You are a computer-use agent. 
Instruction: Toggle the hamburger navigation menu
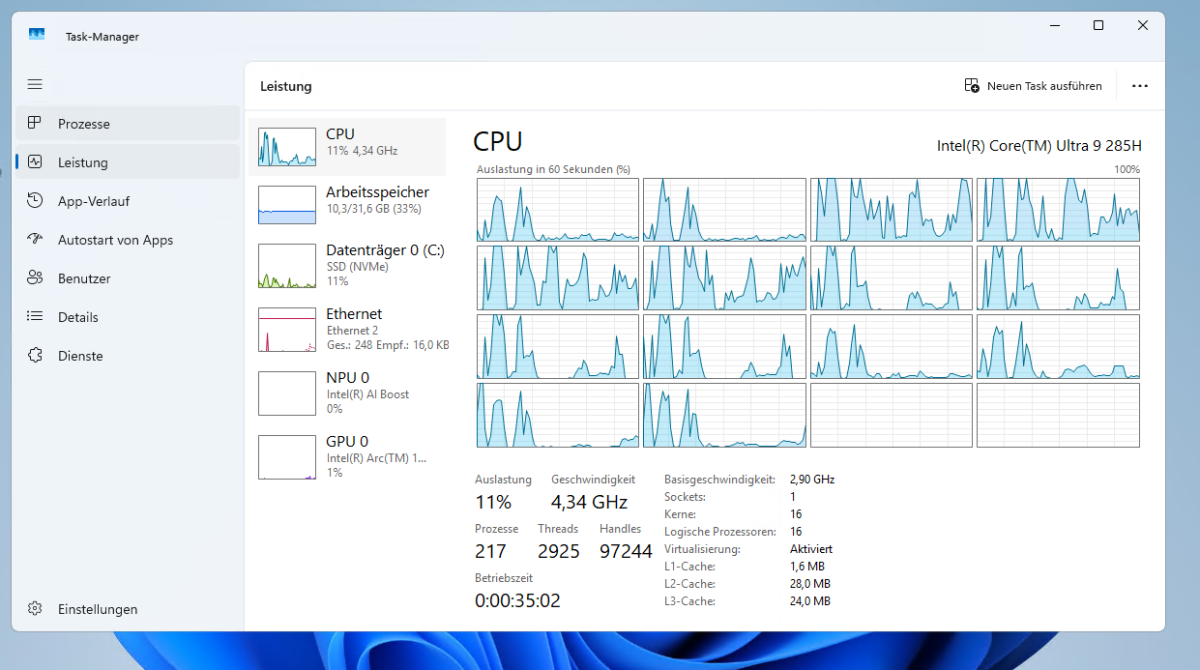pos(35,85)
